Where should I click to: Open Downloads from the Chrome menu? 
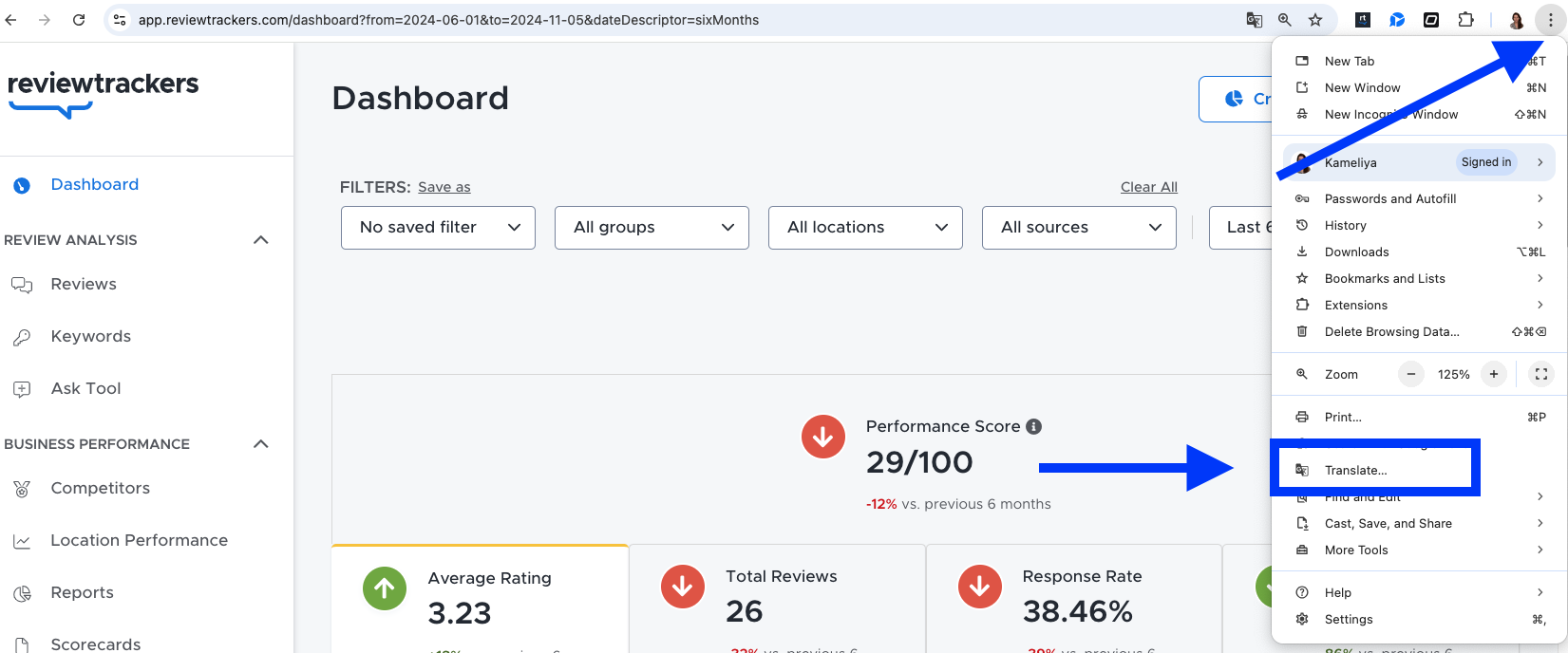1420,252
